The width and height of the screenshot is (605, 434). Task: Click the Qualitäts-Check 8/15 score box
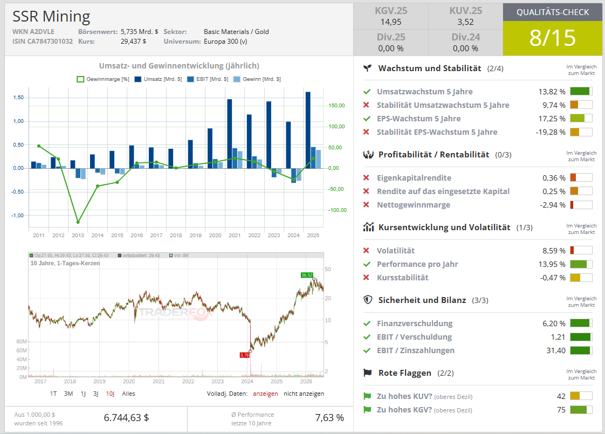(x=552, y=38)
